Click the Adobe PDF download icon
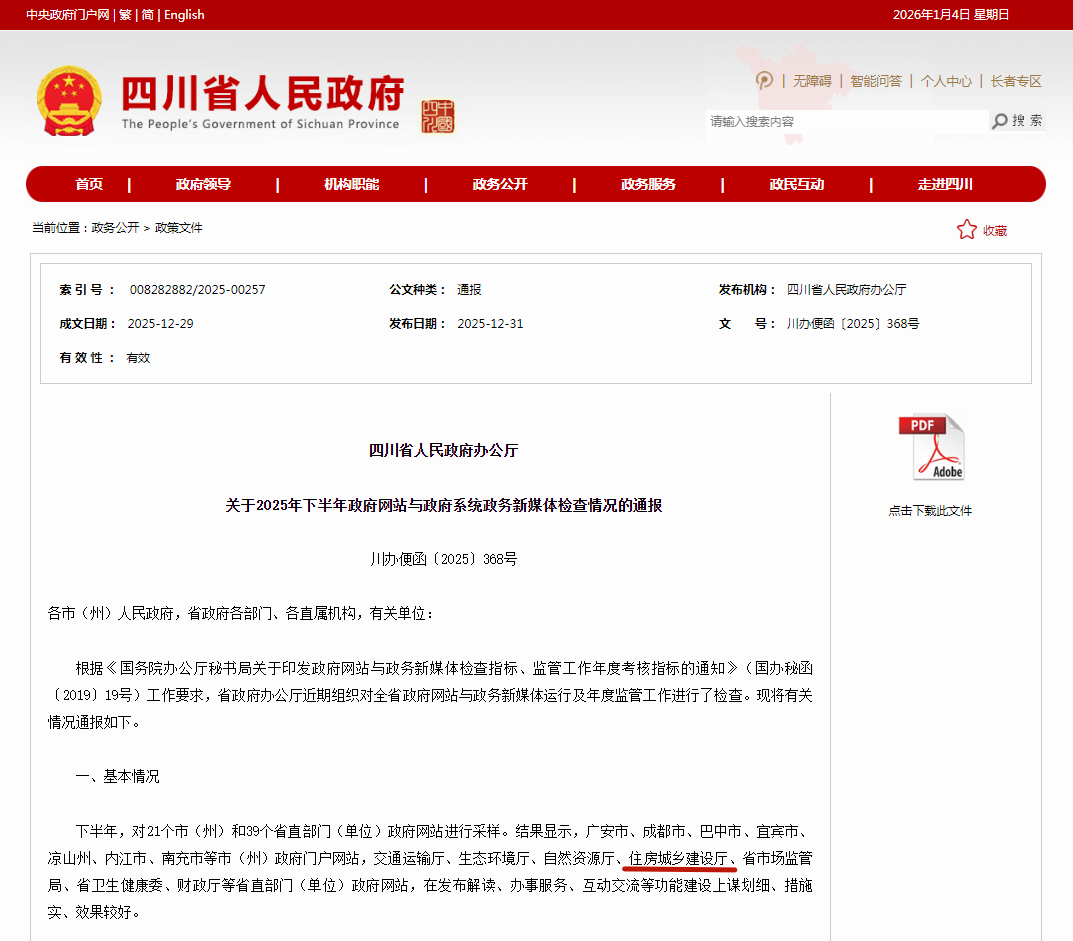 click(x=931, y=448)
